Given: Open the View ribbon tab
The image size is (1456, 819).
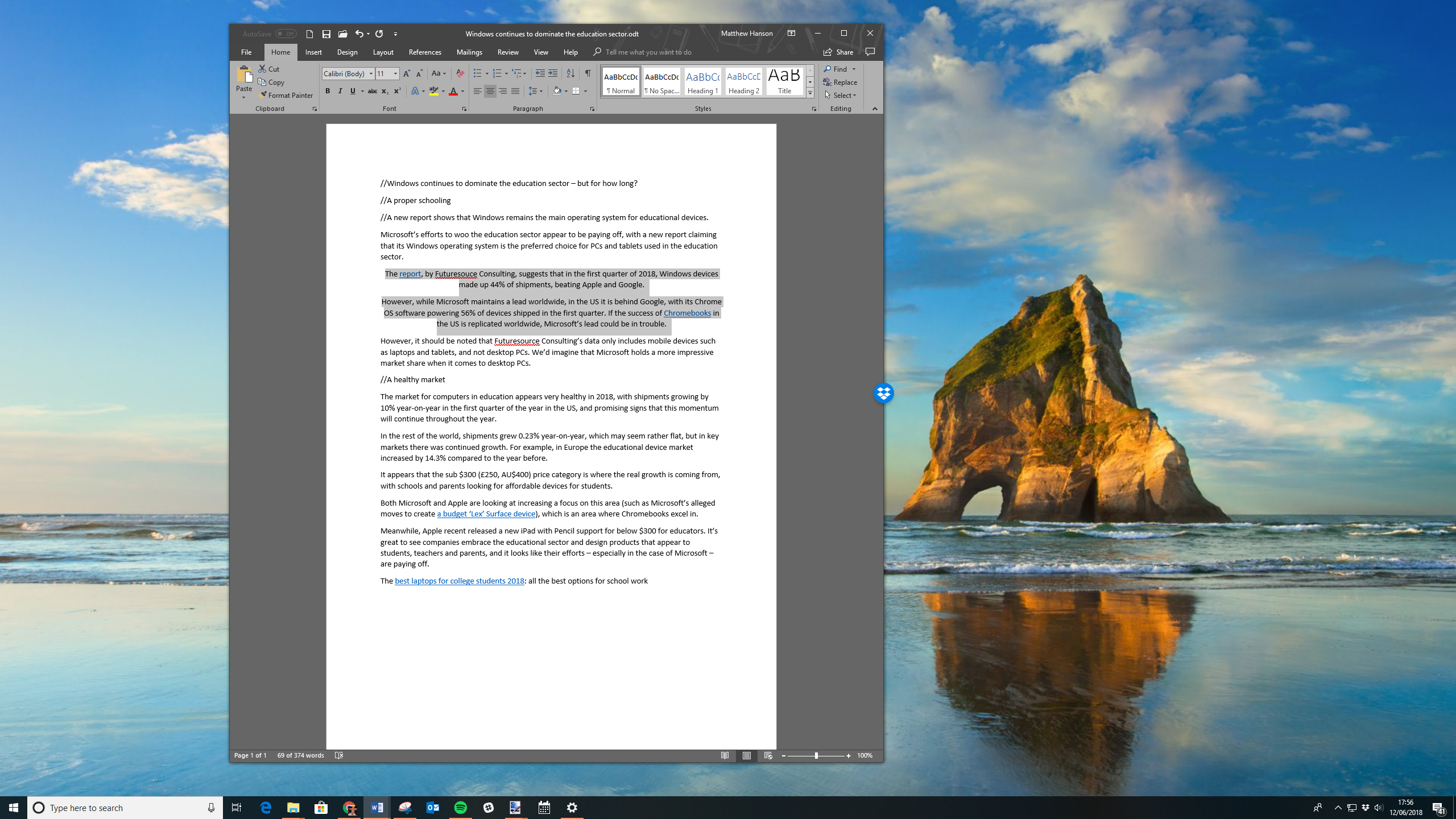Looking at the screenshot, I should (x=540, y=52).
